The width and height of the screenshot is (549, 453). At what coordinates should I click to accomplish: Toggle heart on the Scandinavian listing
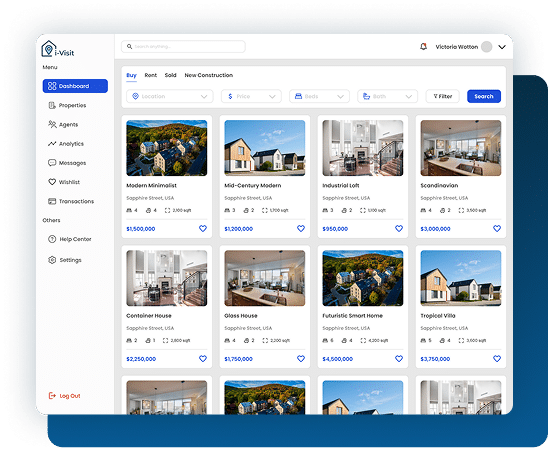click(x=497, y=229)
